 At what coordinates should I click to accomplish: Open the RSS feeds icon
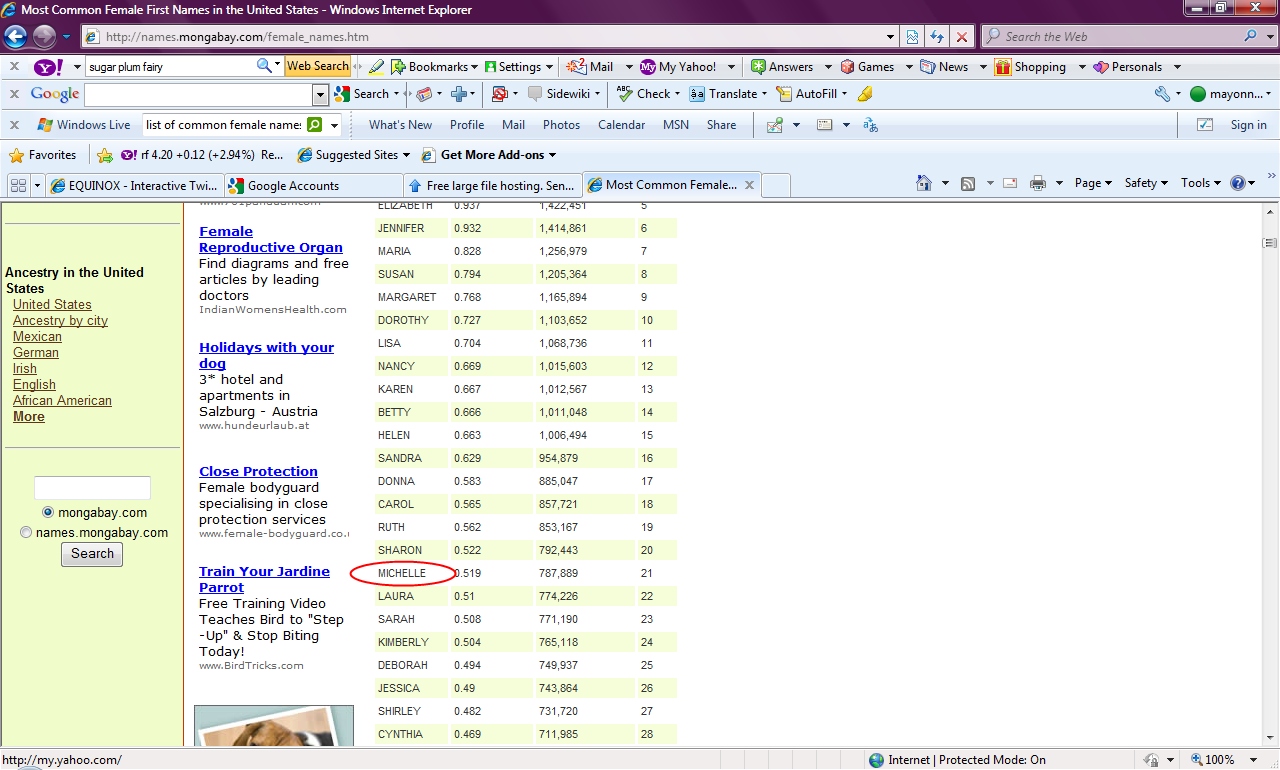[967, 184]
